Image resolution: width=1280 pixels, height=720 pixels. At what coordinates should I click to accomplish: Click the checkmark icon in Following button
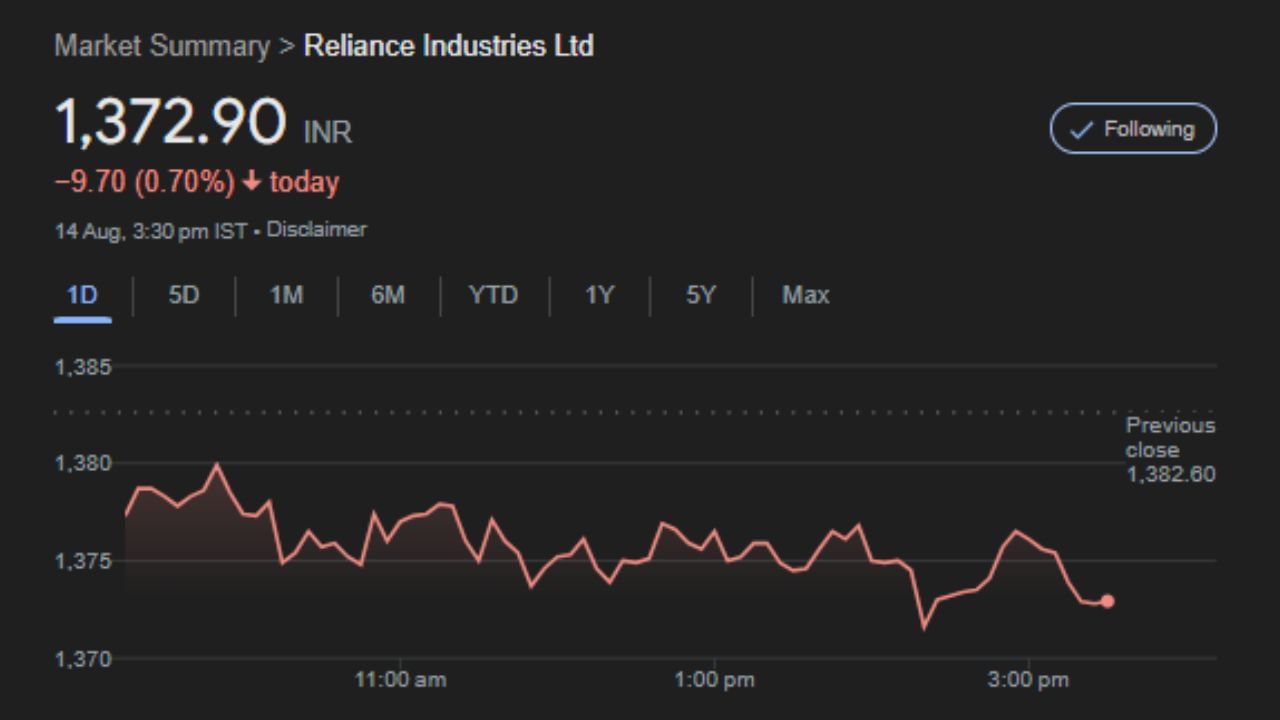[x=1081, y=130]
